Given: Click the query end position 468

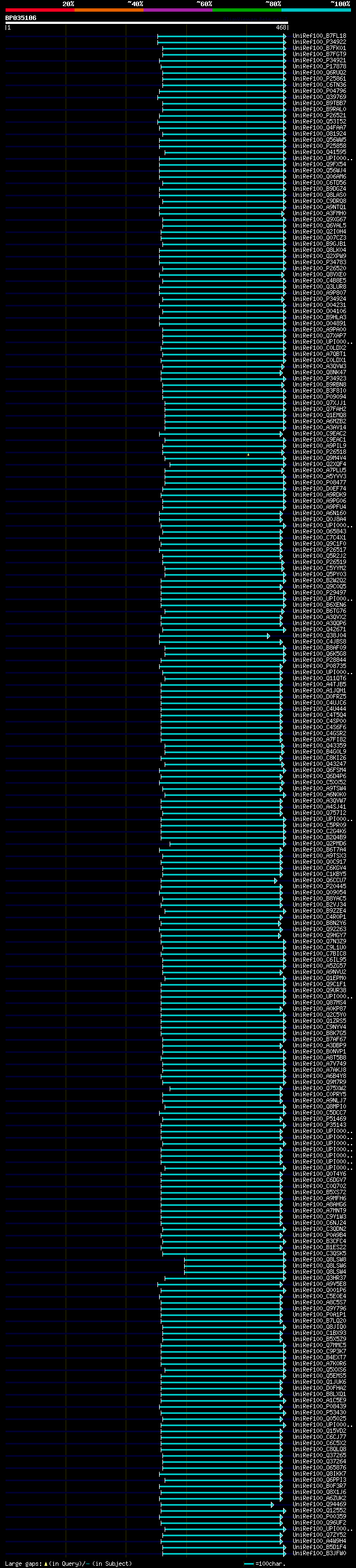Looking at the screenshot, I should point(281,27).
